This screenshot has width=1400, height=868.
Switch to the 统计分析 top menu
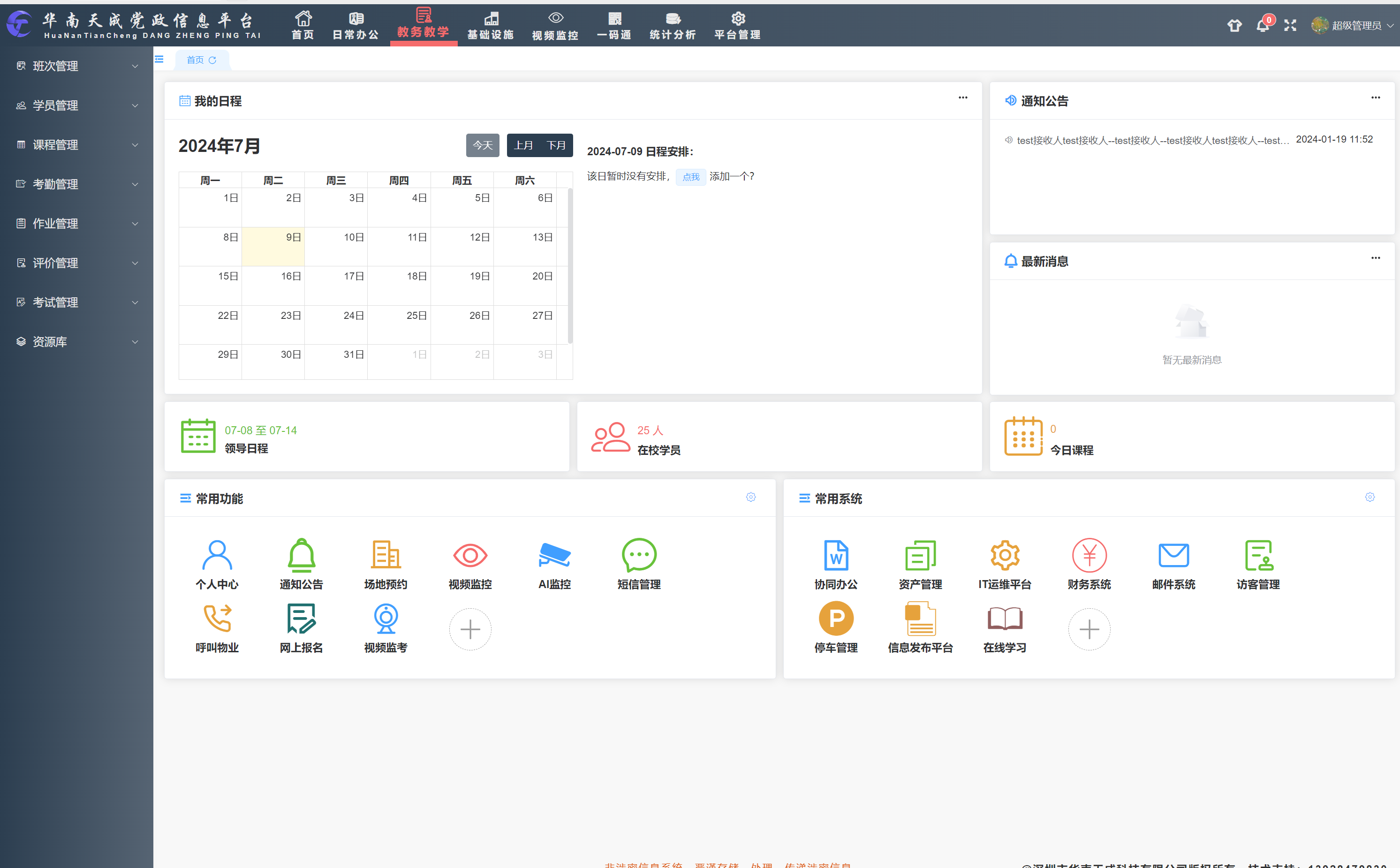point(672,26)
